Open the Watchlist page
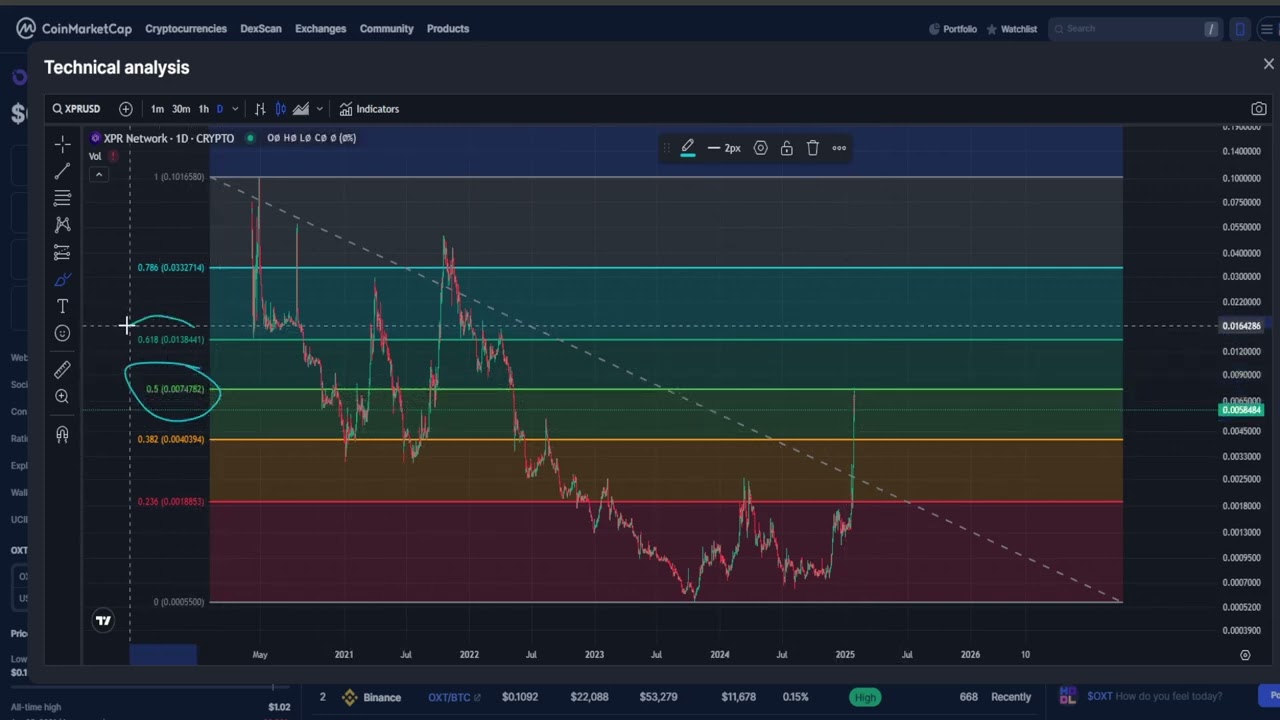This screenshot has height=720, width=1280. [1012, 29]
